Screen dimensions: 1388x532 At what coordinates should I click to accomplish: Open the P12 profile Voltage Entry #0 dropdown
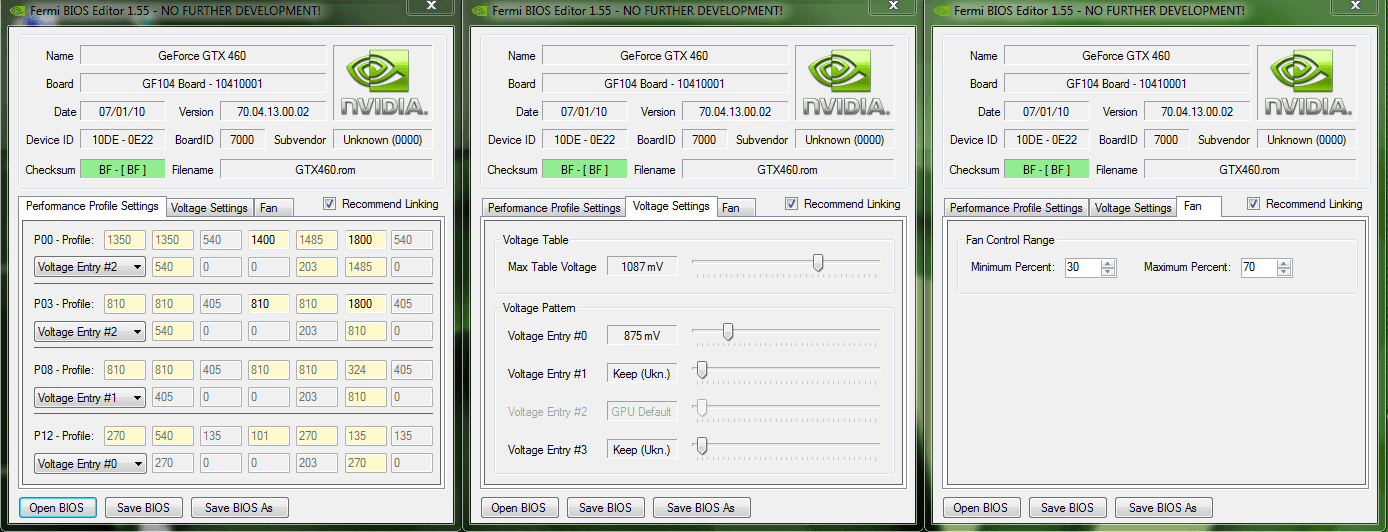90,463
